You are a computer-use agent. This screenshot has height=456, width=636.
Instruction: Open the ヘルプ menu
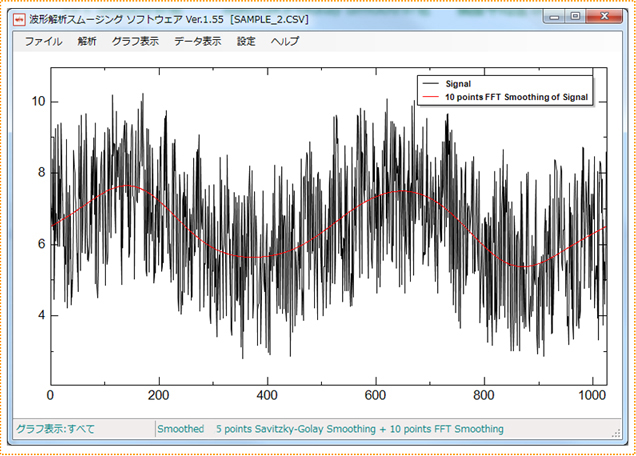285,41
